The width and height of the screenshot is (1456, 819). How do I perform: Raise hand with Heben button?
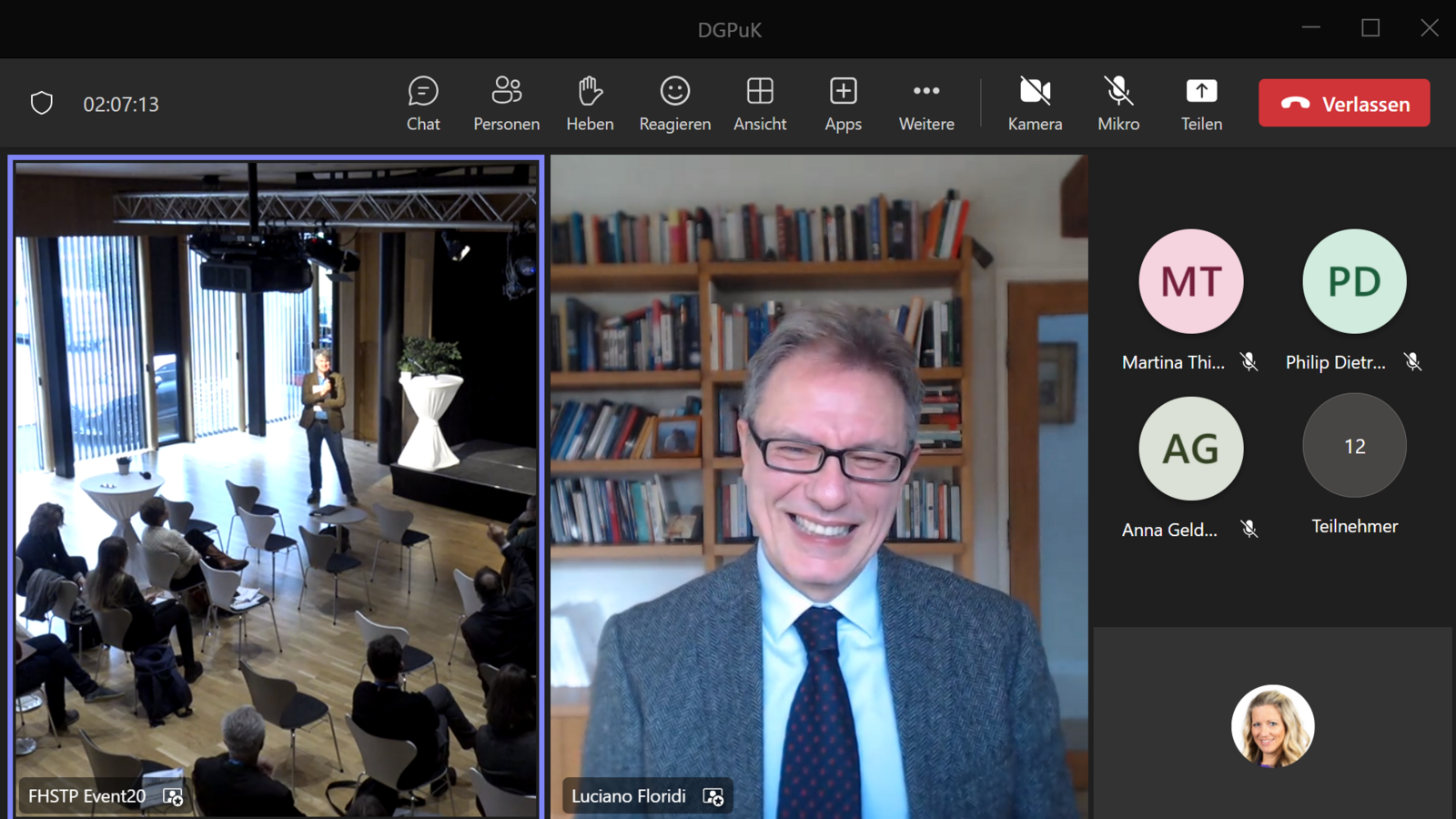pyautogui.click(x=590, y=104)
